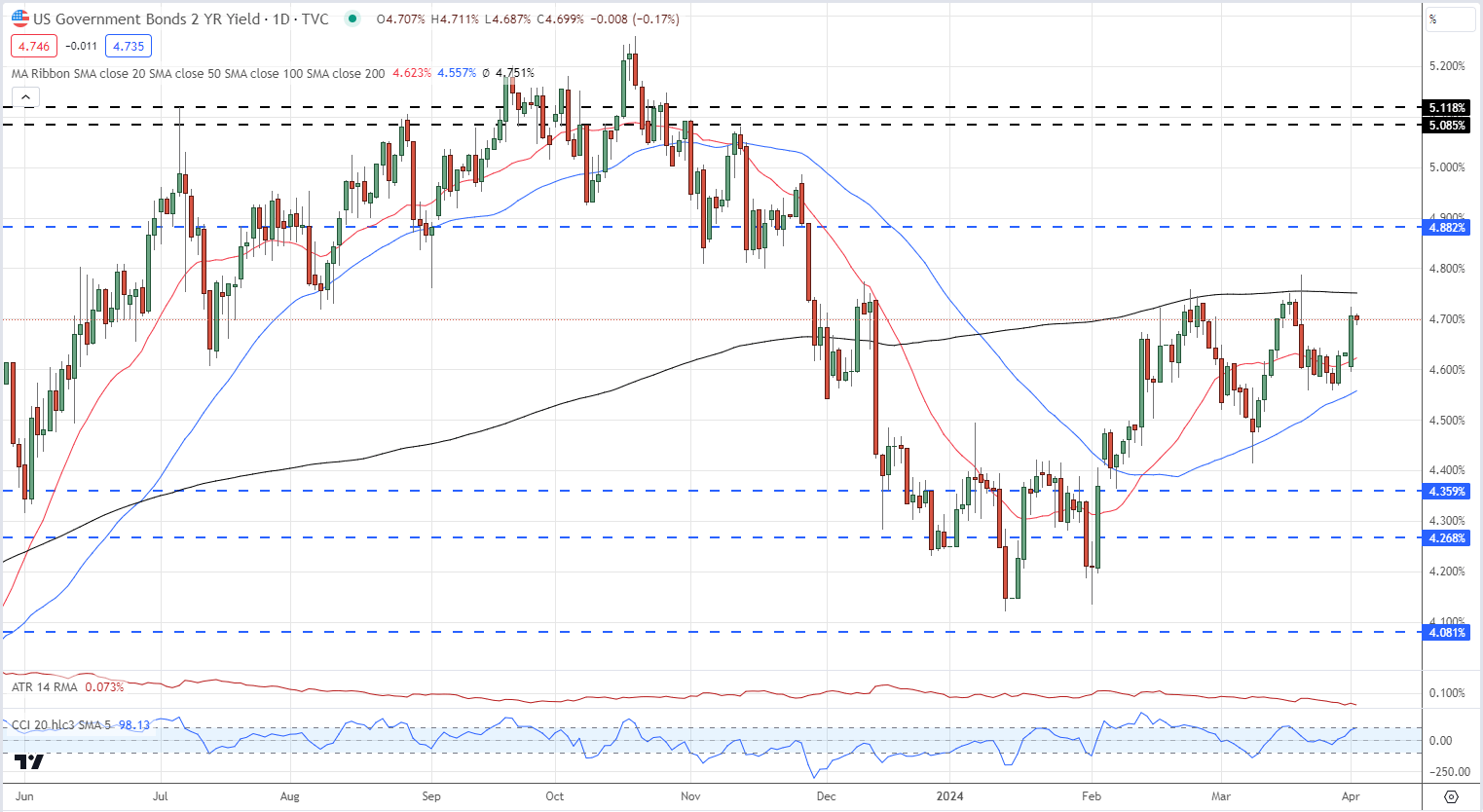Image resolution: width=1483 pixels, height=812 pixels.
Task: Click the high value H4.711%
Action: (x=454, y=18)
